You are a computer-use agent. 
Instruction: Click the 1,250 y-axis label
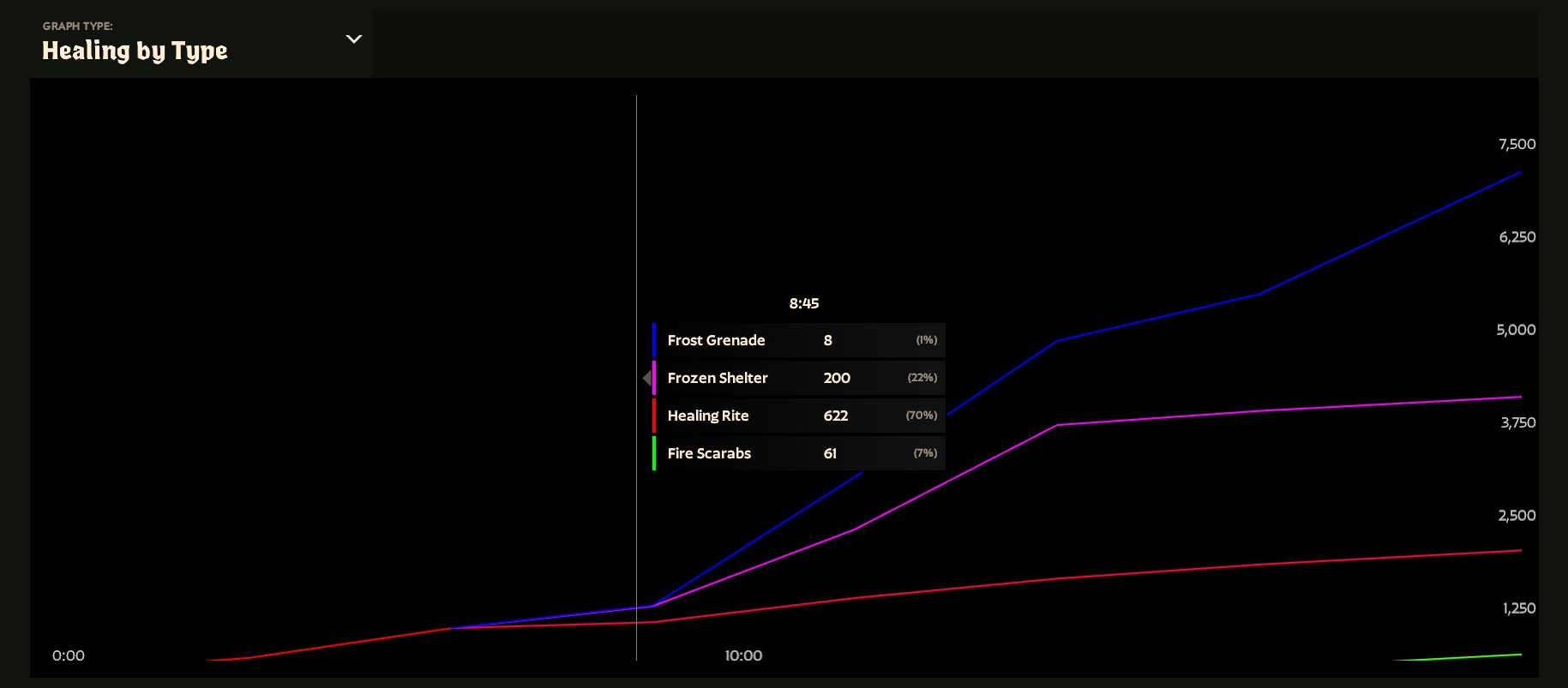[x=1519, y=608]
